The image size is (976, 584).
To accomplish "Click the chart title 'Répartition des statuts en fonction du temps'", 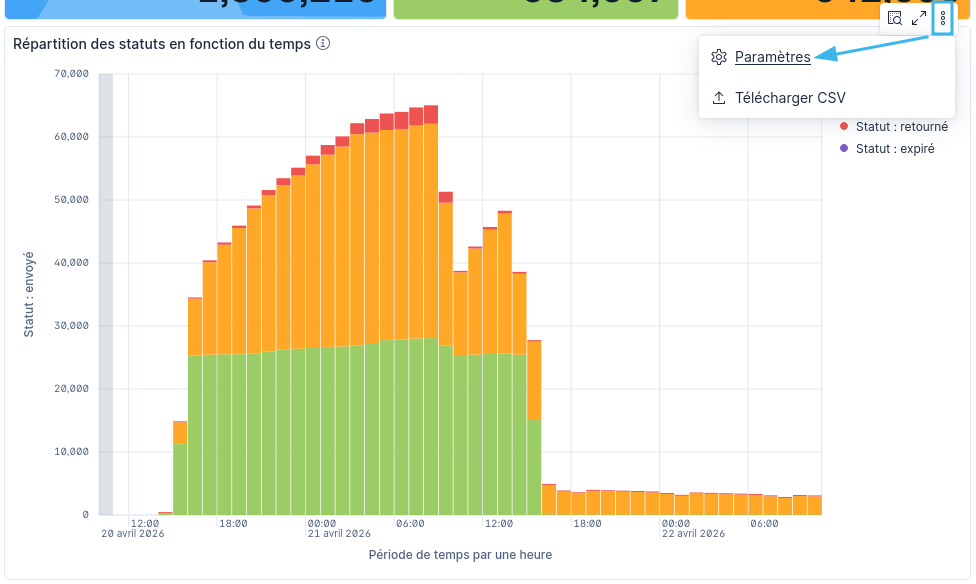I will click(162, 44).
